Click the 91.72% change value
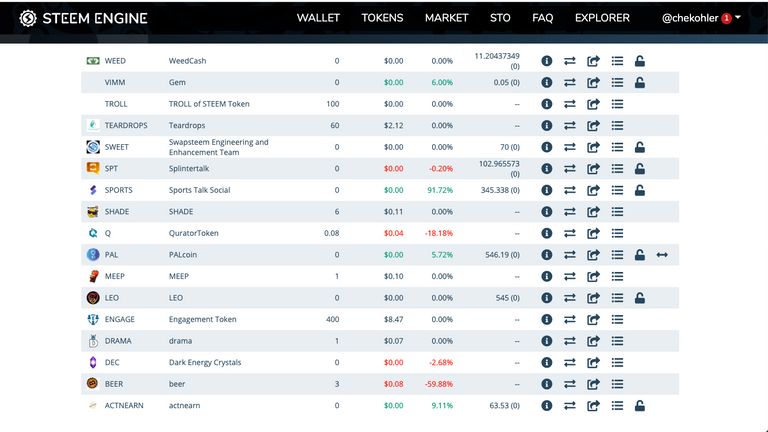Image resolution: width=768 pixels, height=432 pixels. [440, 190]
